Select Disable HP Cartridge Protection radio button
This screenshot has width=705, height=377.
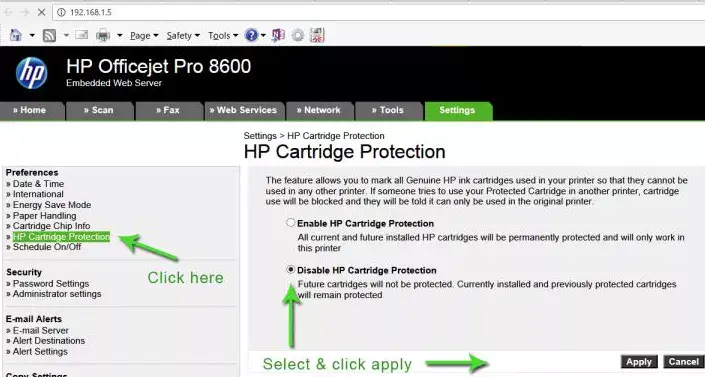click(x=290, y=269)
